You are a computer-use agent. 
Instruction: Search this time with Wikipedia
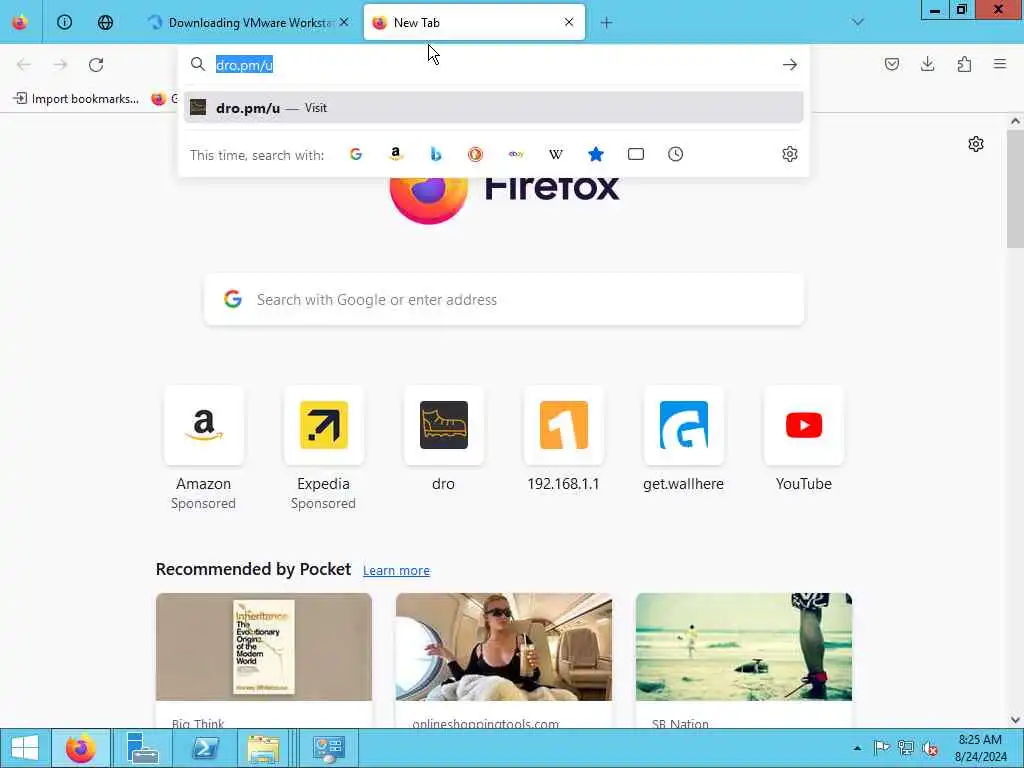(556, 154)
